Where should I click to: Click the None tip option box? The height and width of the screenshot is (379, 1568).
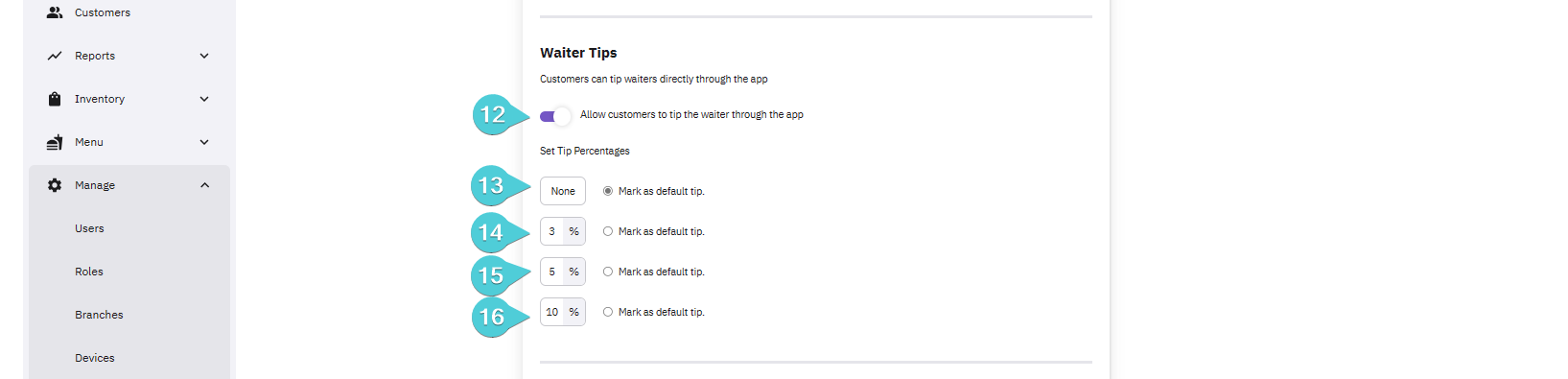click(563, 191)
